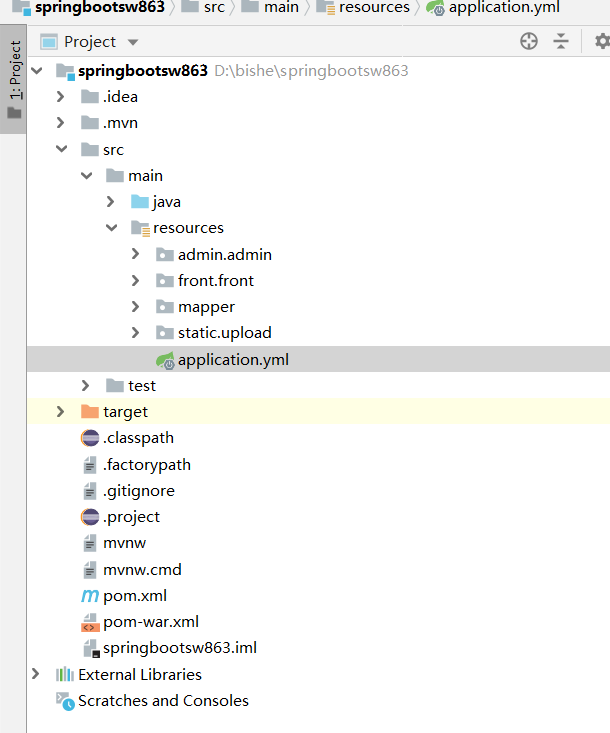Open the Project view dropdown arrow
Screen dimensions: 610x733
click(133, 42)
